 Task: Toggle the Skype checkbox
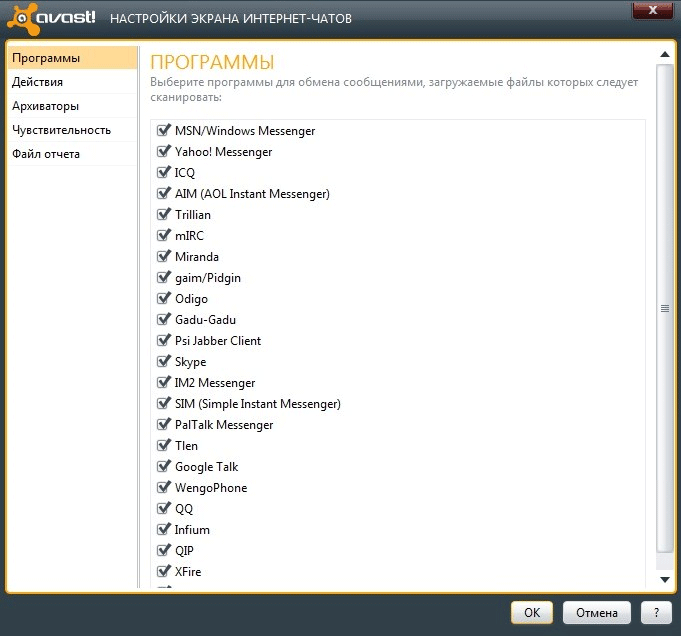click(x=163, y=361)
